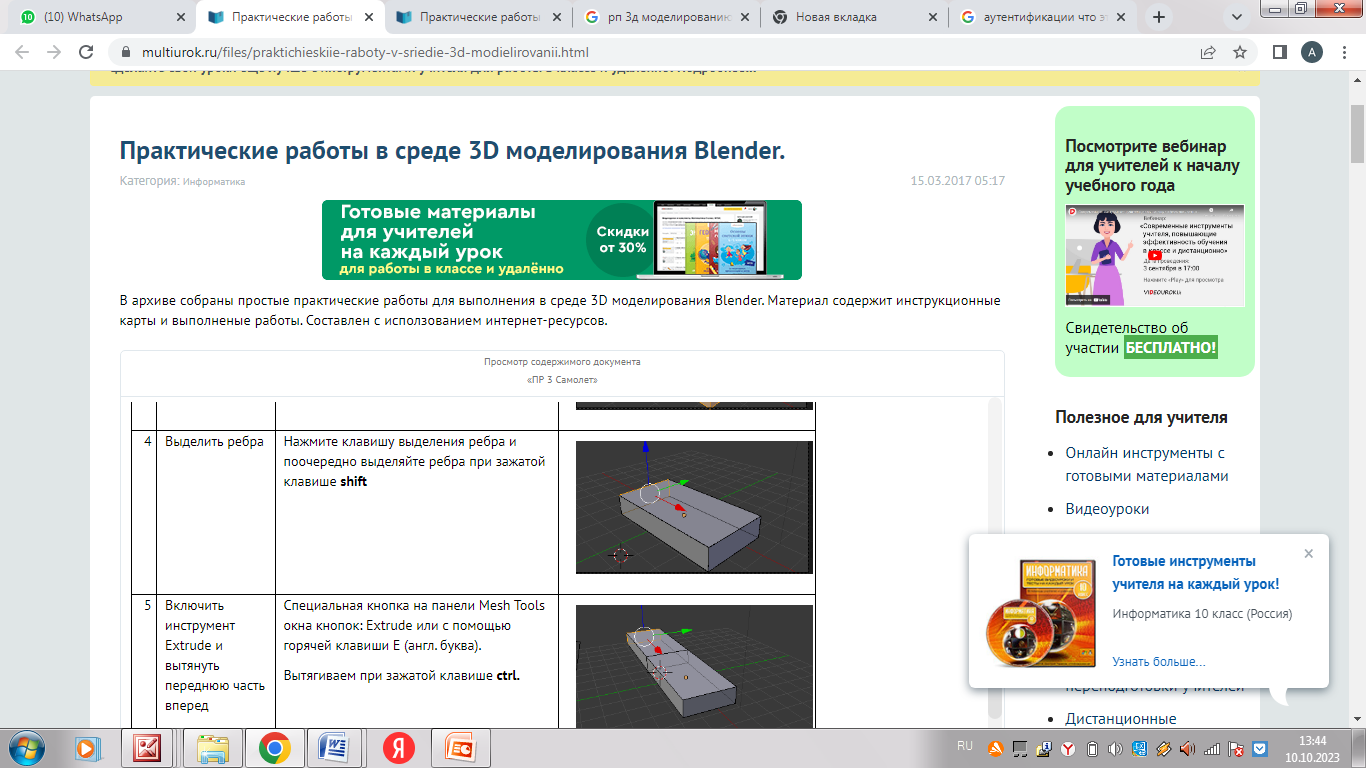This screenshot has height=768, width=1366.
Task: Click the Yandex tray icon
Action: 1068,748
